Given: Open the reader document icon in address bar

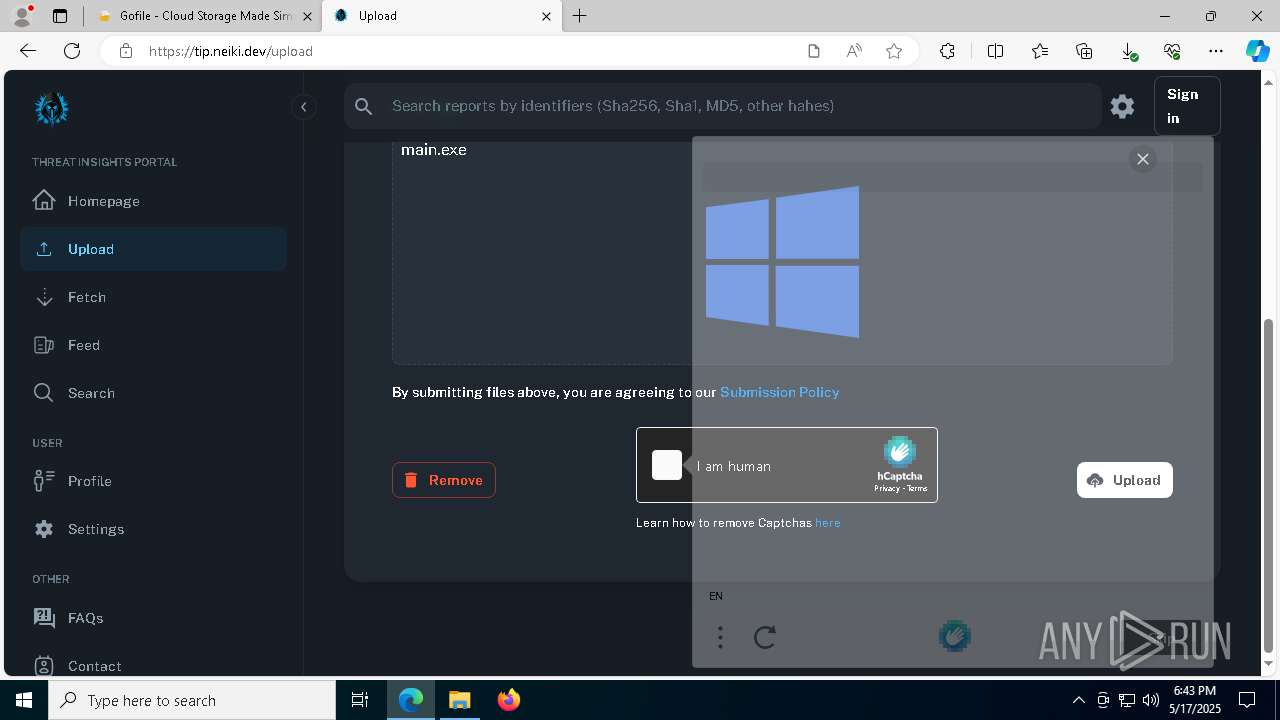Looking at the screenshot, I should click(814, 51).
